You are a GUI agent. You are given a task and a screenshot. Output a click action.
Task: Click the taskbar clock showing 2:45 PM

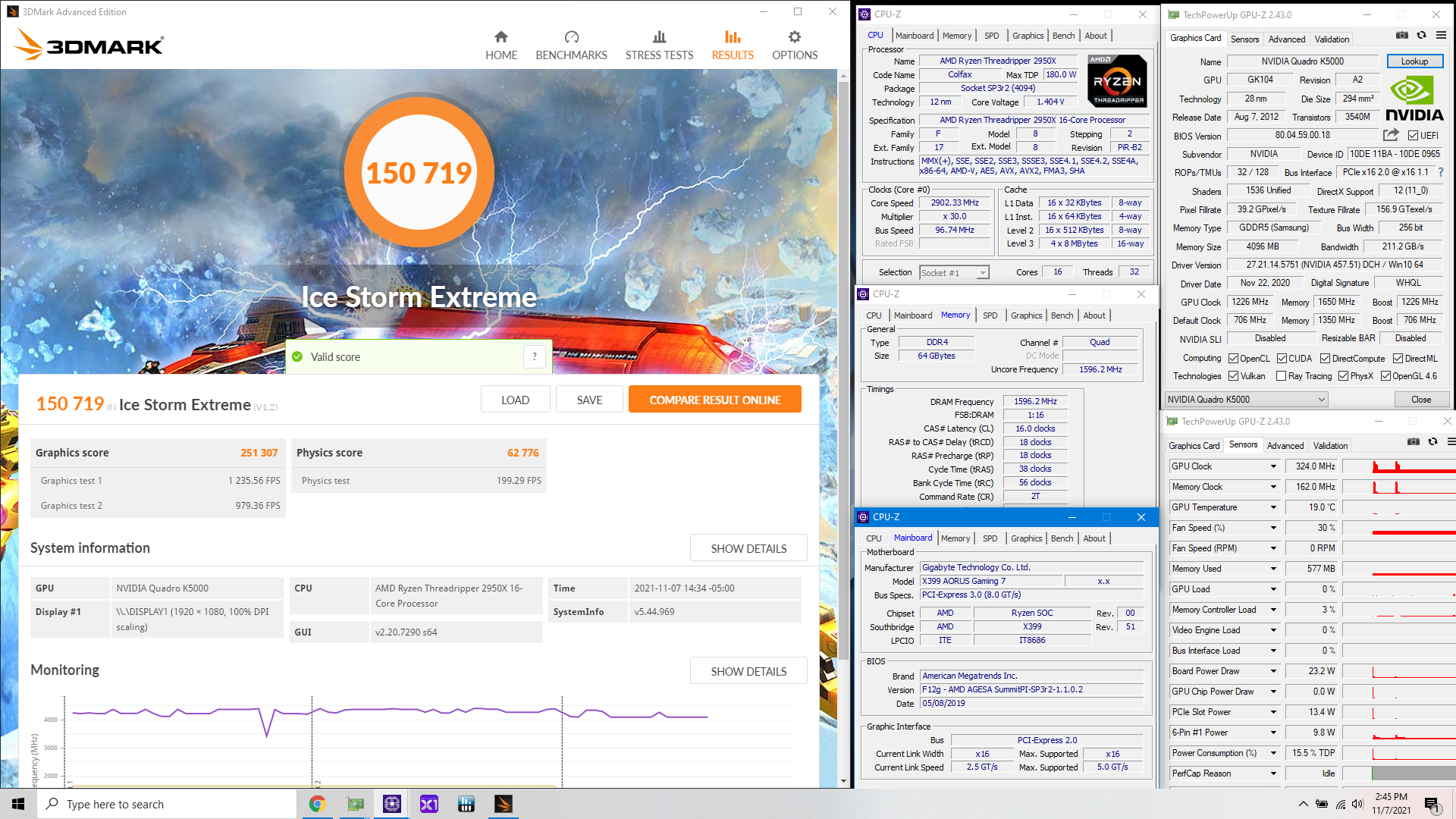click(x=1391, y=804)
